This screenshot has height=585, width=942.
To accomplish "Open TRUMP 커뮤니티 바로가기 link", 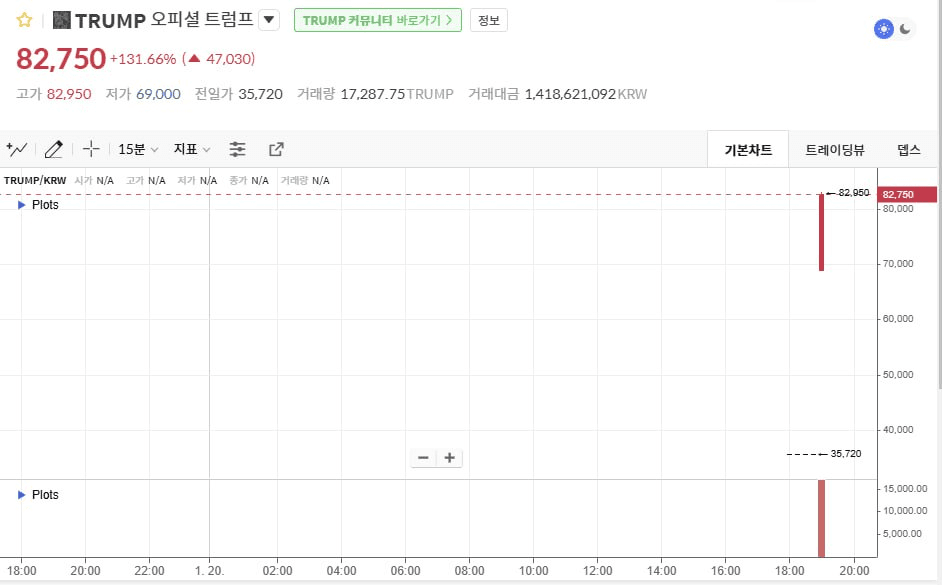I will click(377, 20).
